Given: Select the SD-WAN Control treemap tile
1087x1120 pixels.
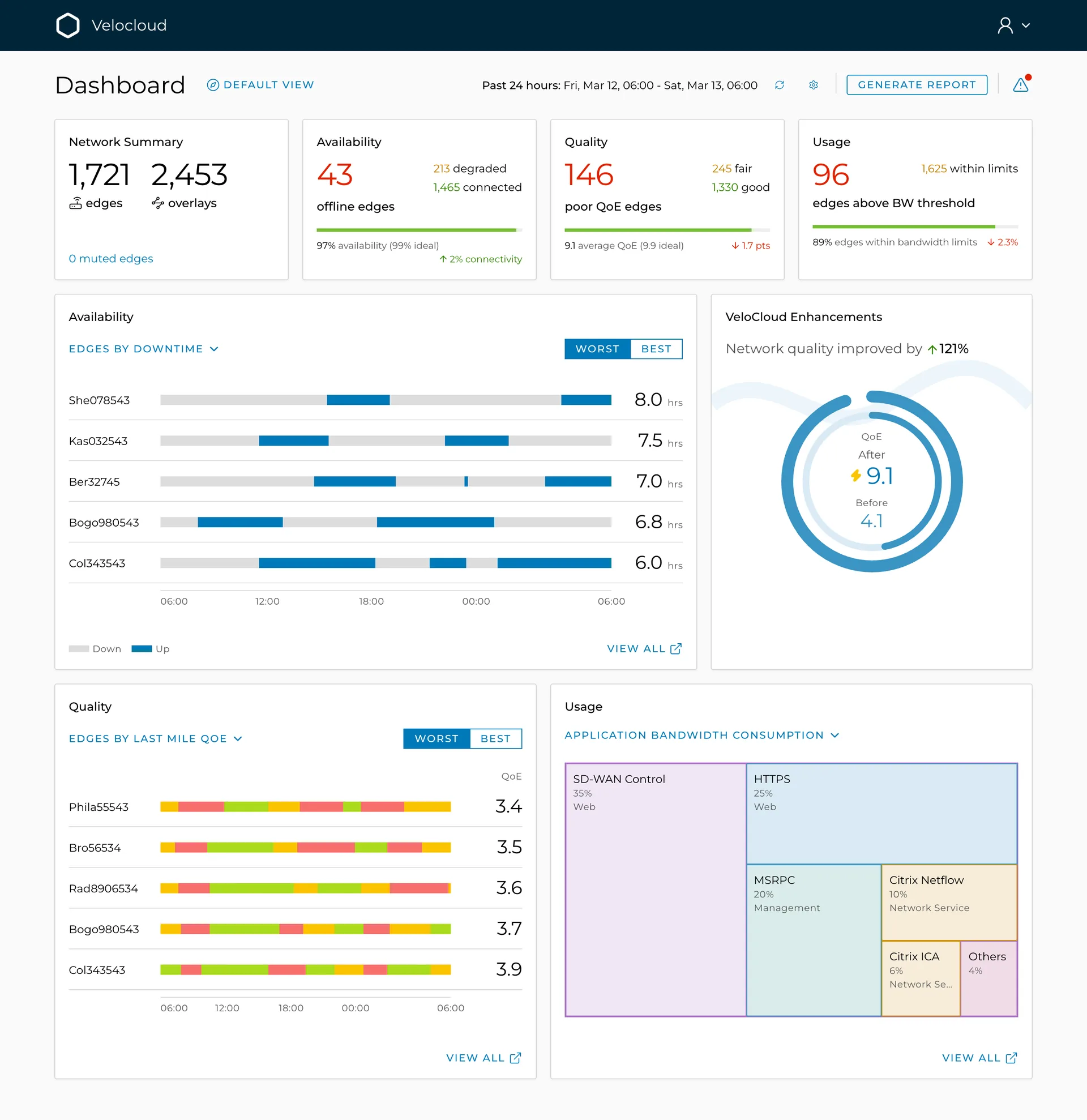Looking at the screenshot, I should (x=655, y=890).
